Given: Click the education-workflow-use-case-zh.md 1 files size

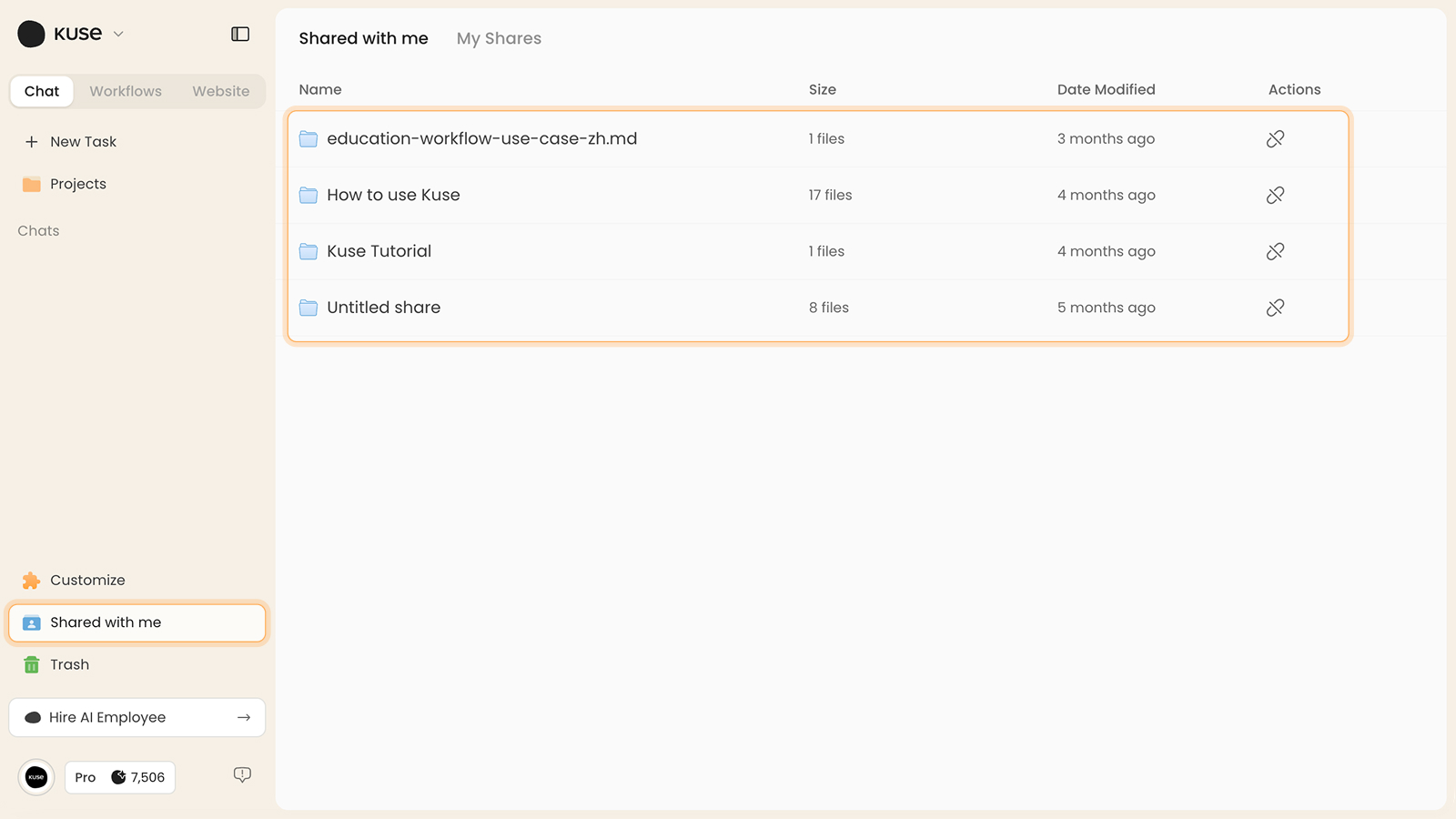Looking at the screenshot, I should point(827,139).
